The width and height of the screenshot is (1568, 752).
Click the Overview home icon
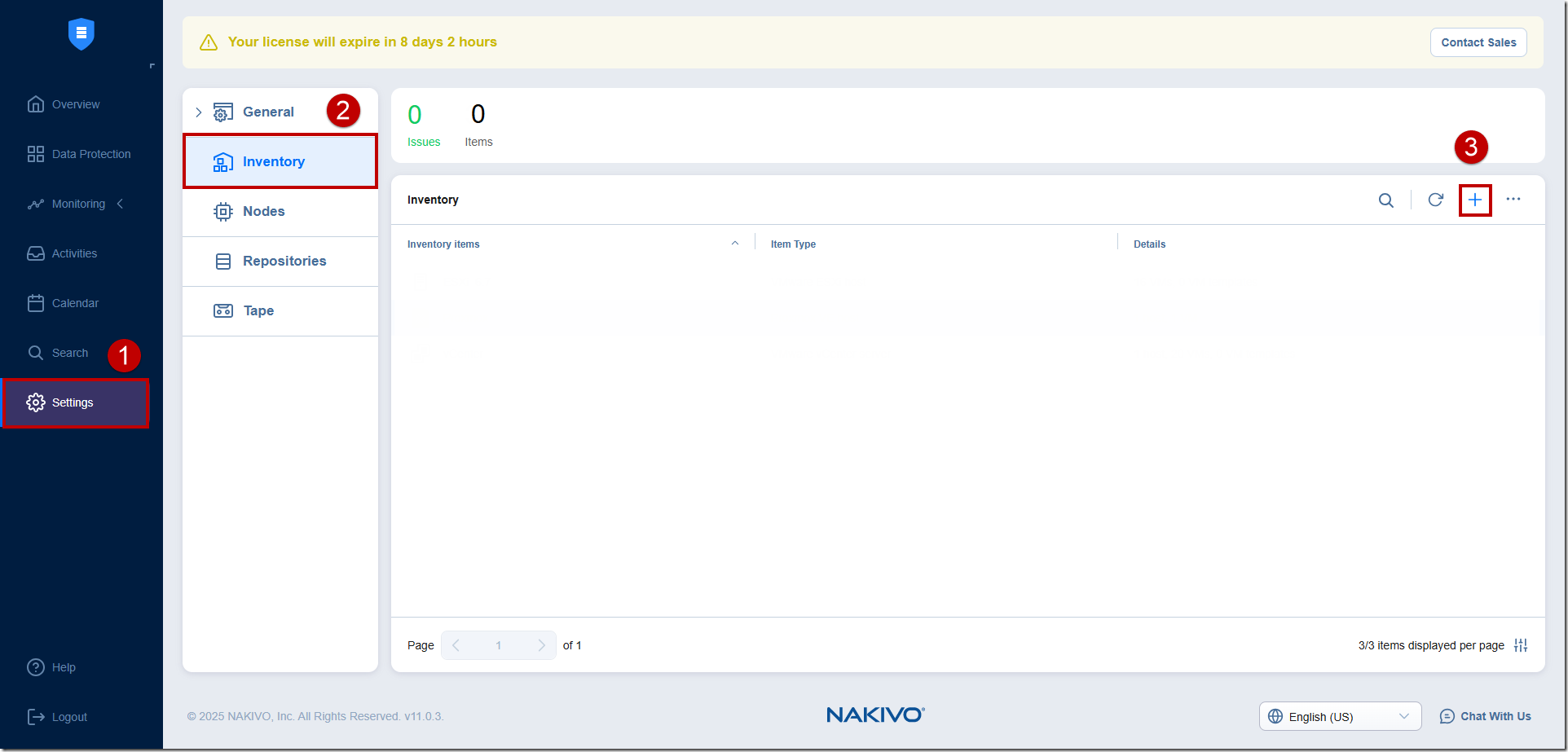pos(36,104)
